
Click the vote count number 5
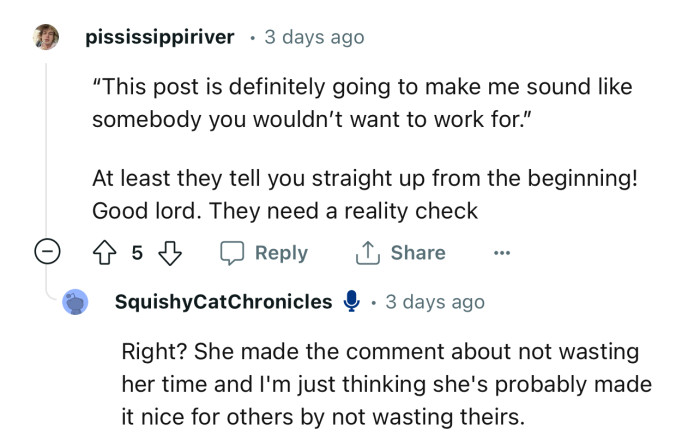[137, 253]
